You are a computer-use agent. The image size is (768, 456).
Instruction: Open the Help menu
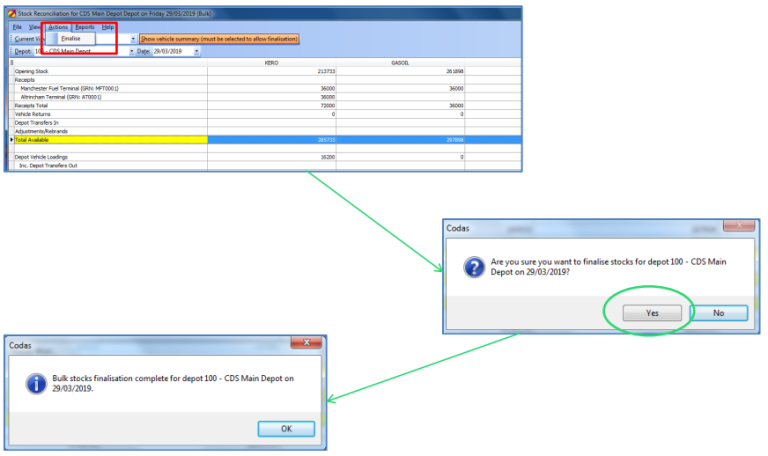coord(108,27)
